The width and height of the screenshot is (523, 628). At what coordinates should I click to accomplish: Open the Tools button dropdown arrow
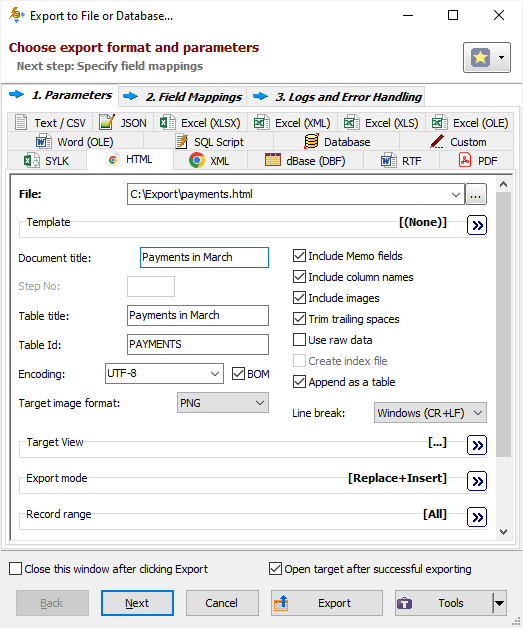[x=499, y=603]
